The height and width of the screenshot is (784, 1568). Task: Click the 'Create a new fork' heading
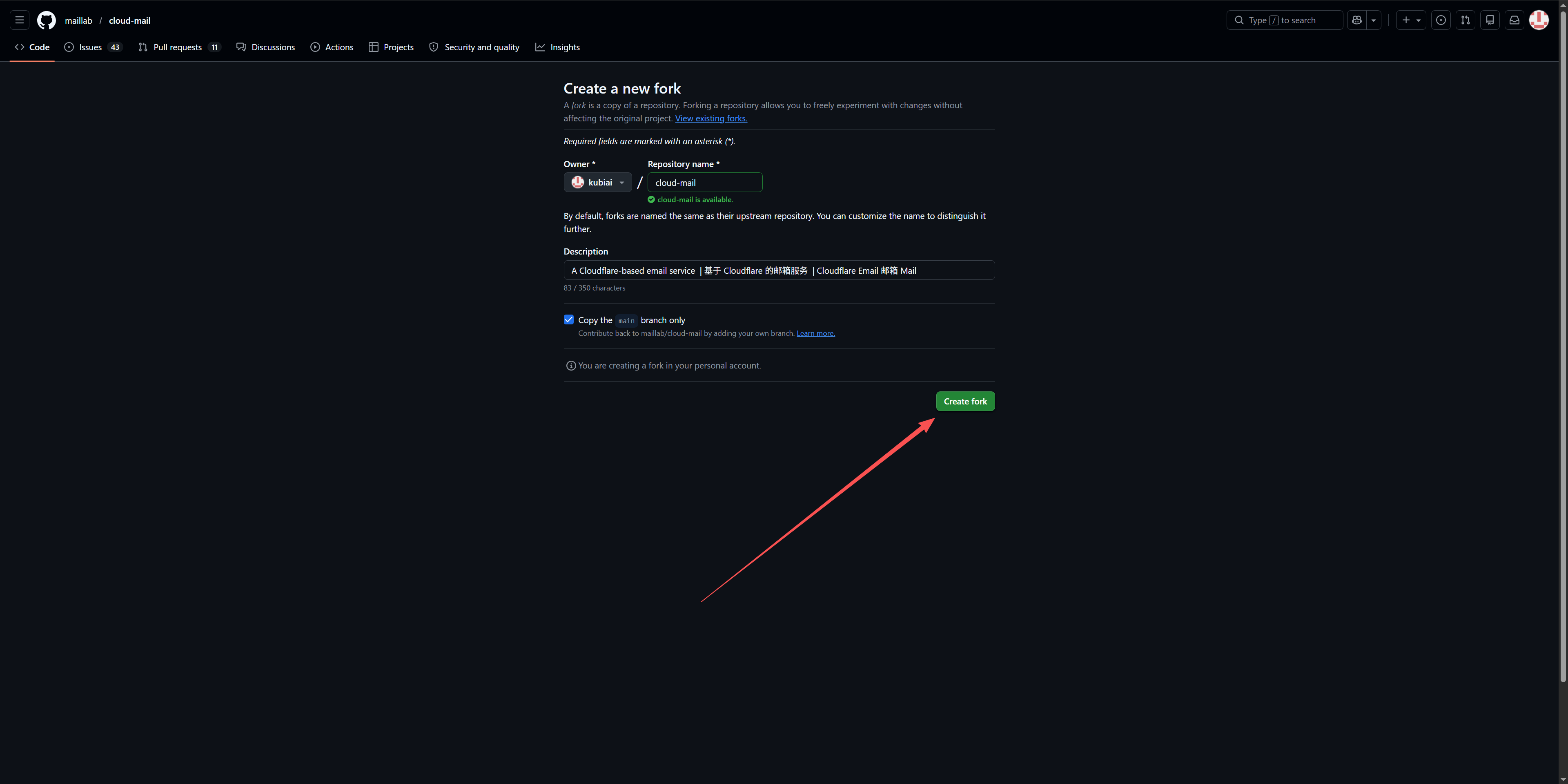coord(622,88)
